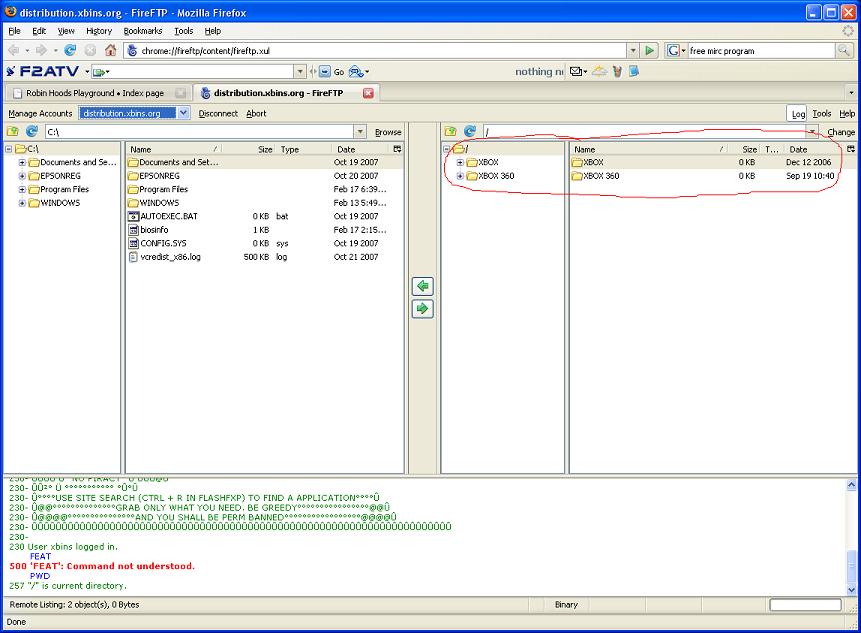Reload the page with the refresh icon
The image size is (861, 633).
pos(70,51)
